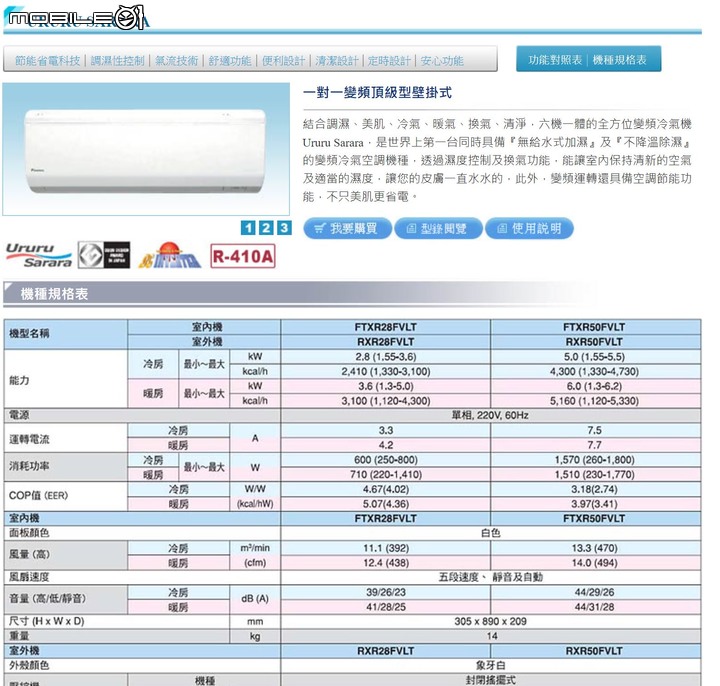Show product image number 2
Screen dimensions: 720x686
(266, 228)
